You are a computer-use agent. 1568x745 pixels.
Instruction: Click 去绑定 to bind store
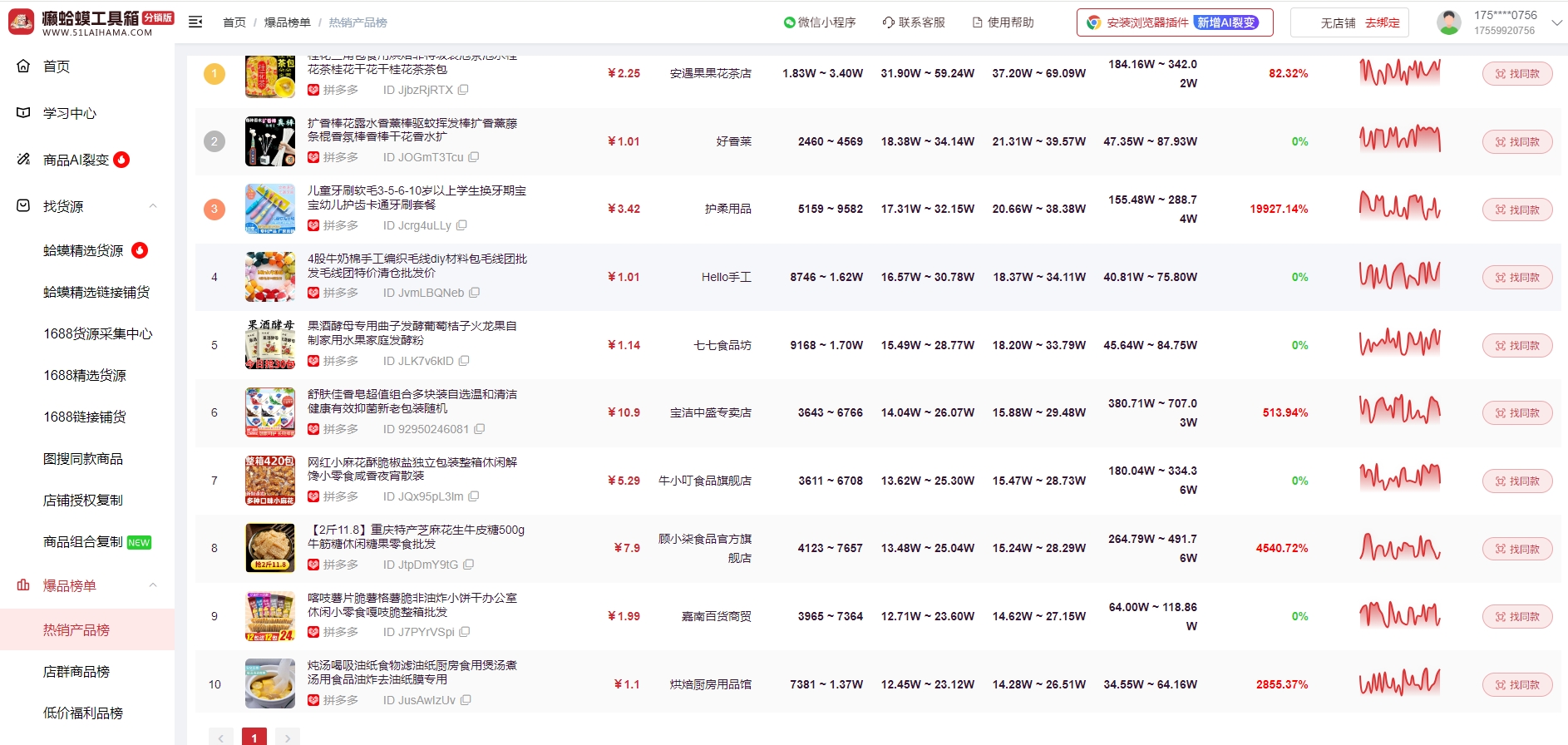click(x=1382, y=23)
